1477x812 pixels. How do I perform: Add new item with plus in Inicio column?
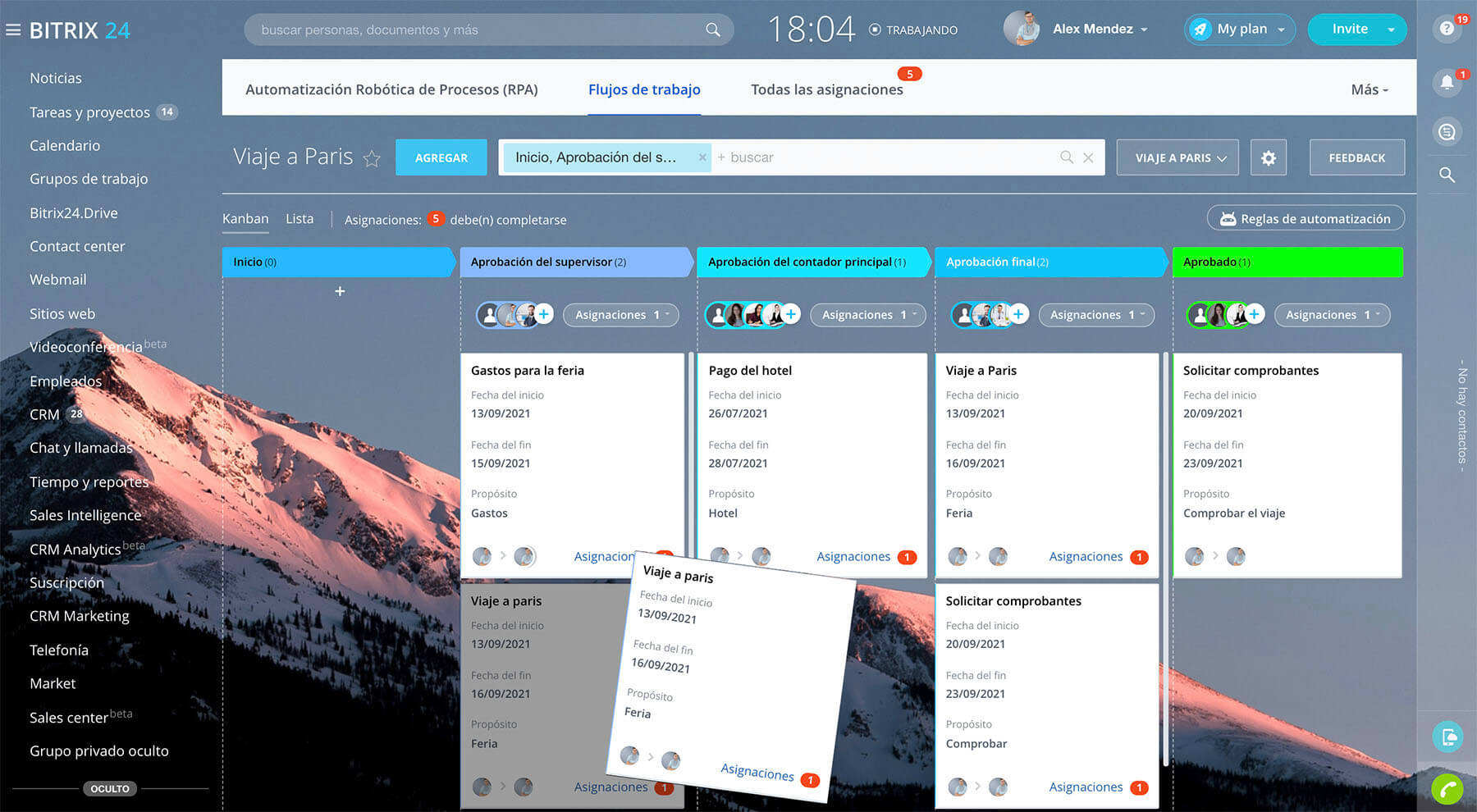point(340,291)
